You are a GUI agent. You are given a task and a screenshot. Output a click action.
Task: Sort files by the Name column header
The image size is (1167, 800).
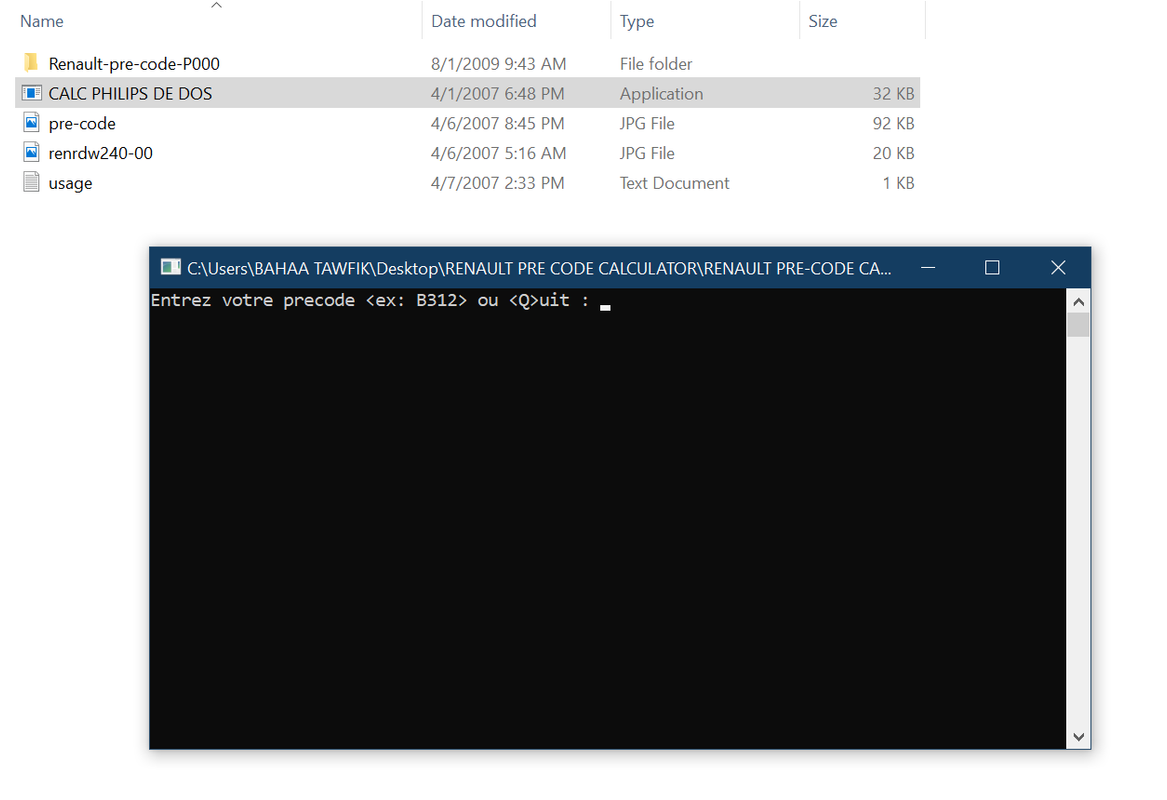[42, 21]
